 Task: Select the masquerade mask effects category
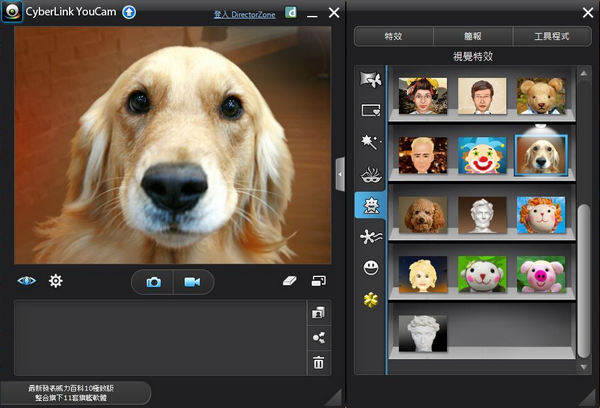coord(371,175)
